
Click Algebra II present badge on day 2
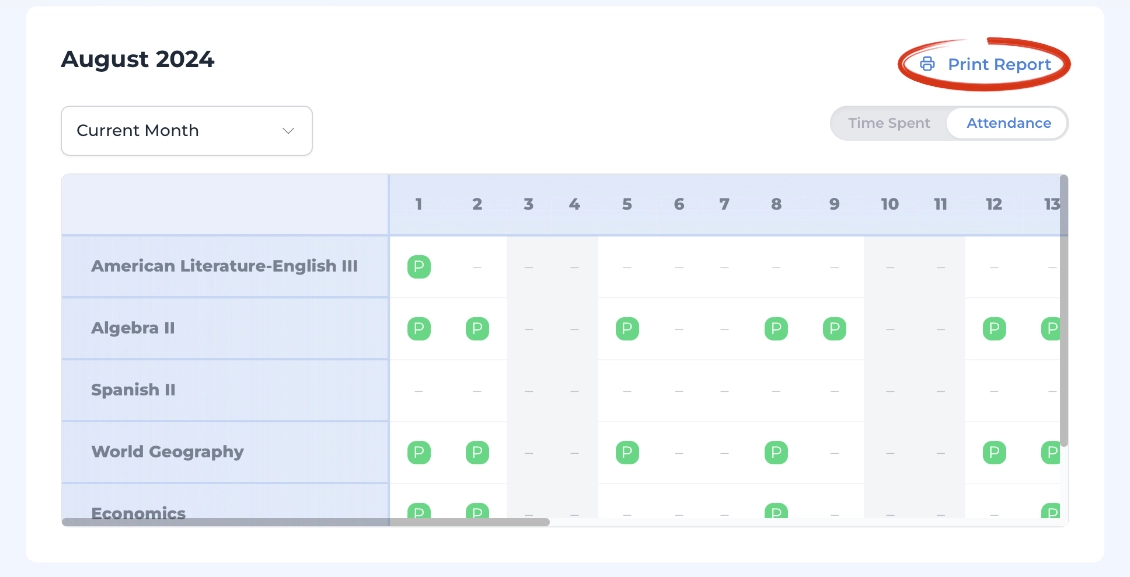[x=477, y=328]
